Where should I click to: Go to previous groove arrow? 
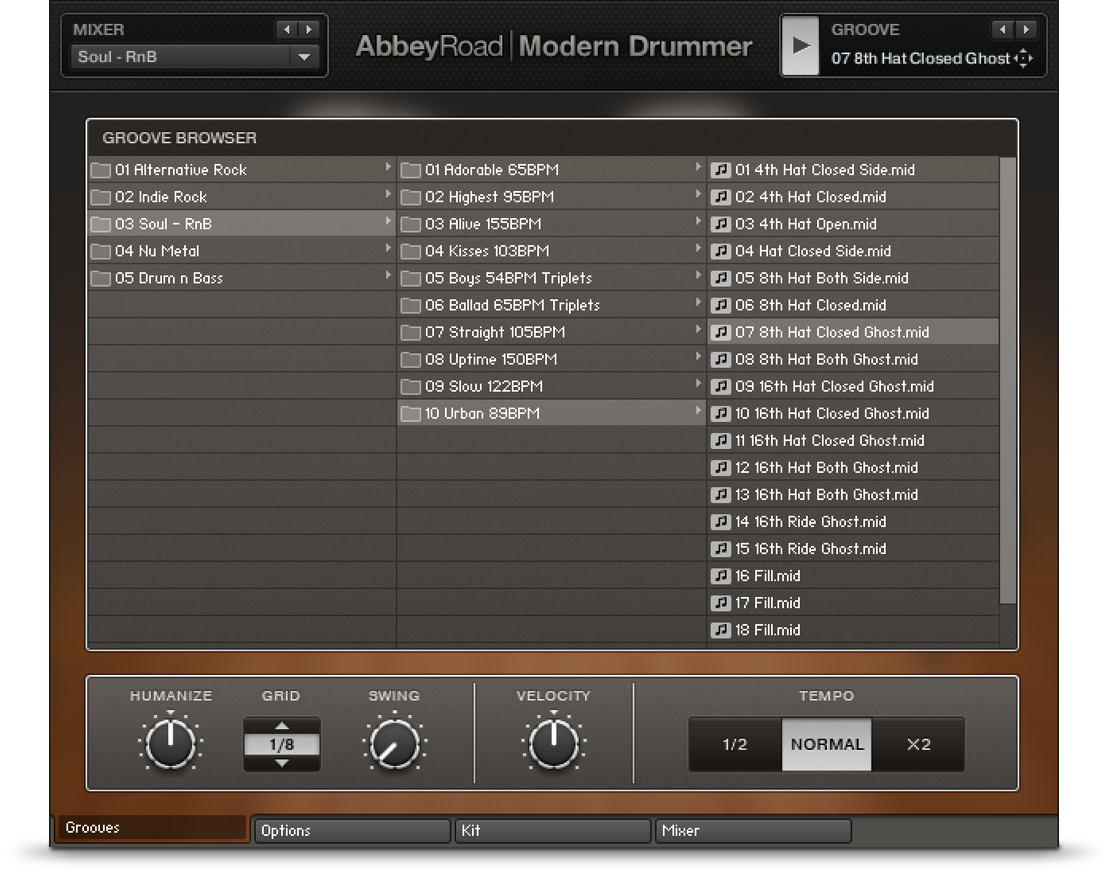tap(1002, 29)
